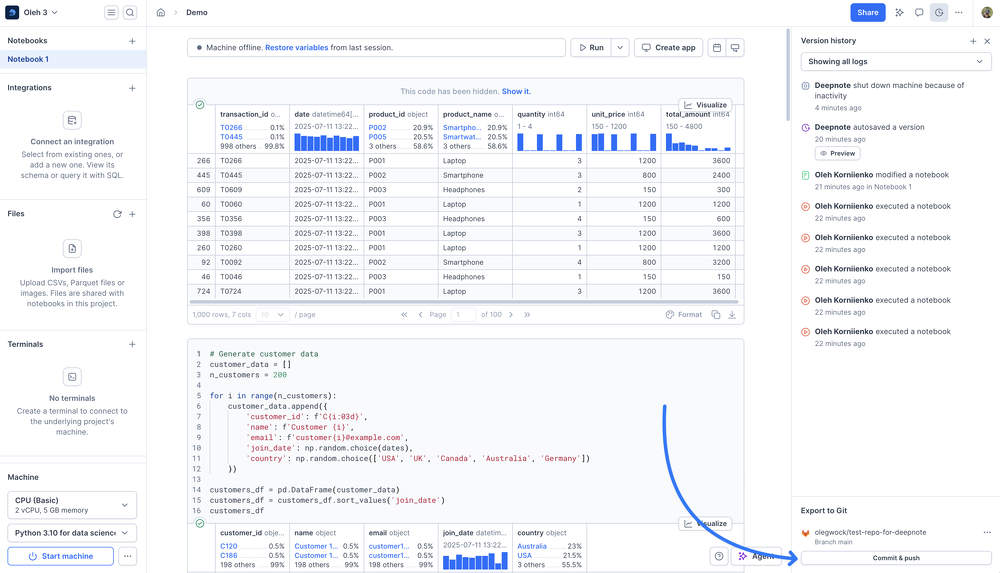Open the search icon in the sidebar header
The width and height of the screenshot is (1000, 573).
(130, 13)
